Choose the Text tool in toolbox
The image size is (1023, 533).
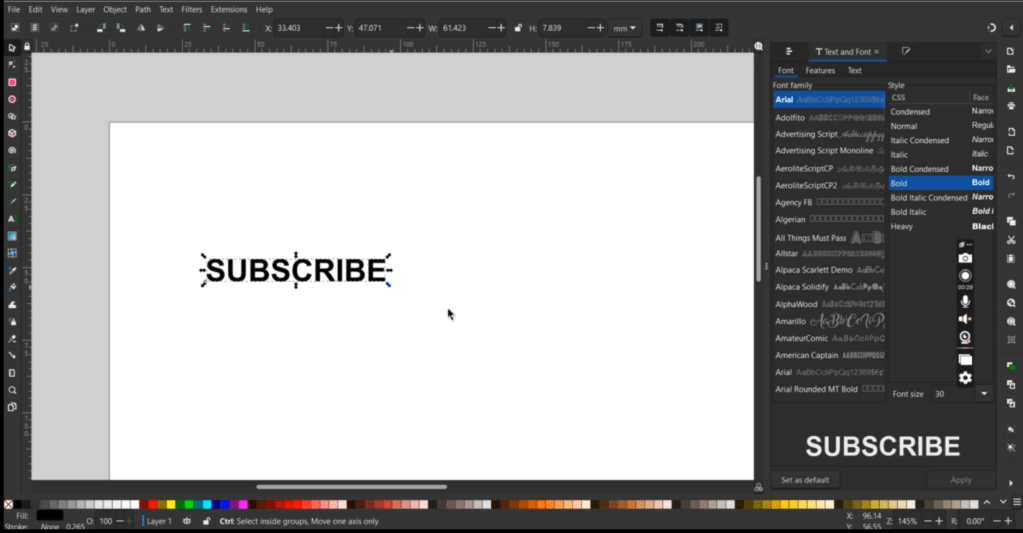click(12, 219)
